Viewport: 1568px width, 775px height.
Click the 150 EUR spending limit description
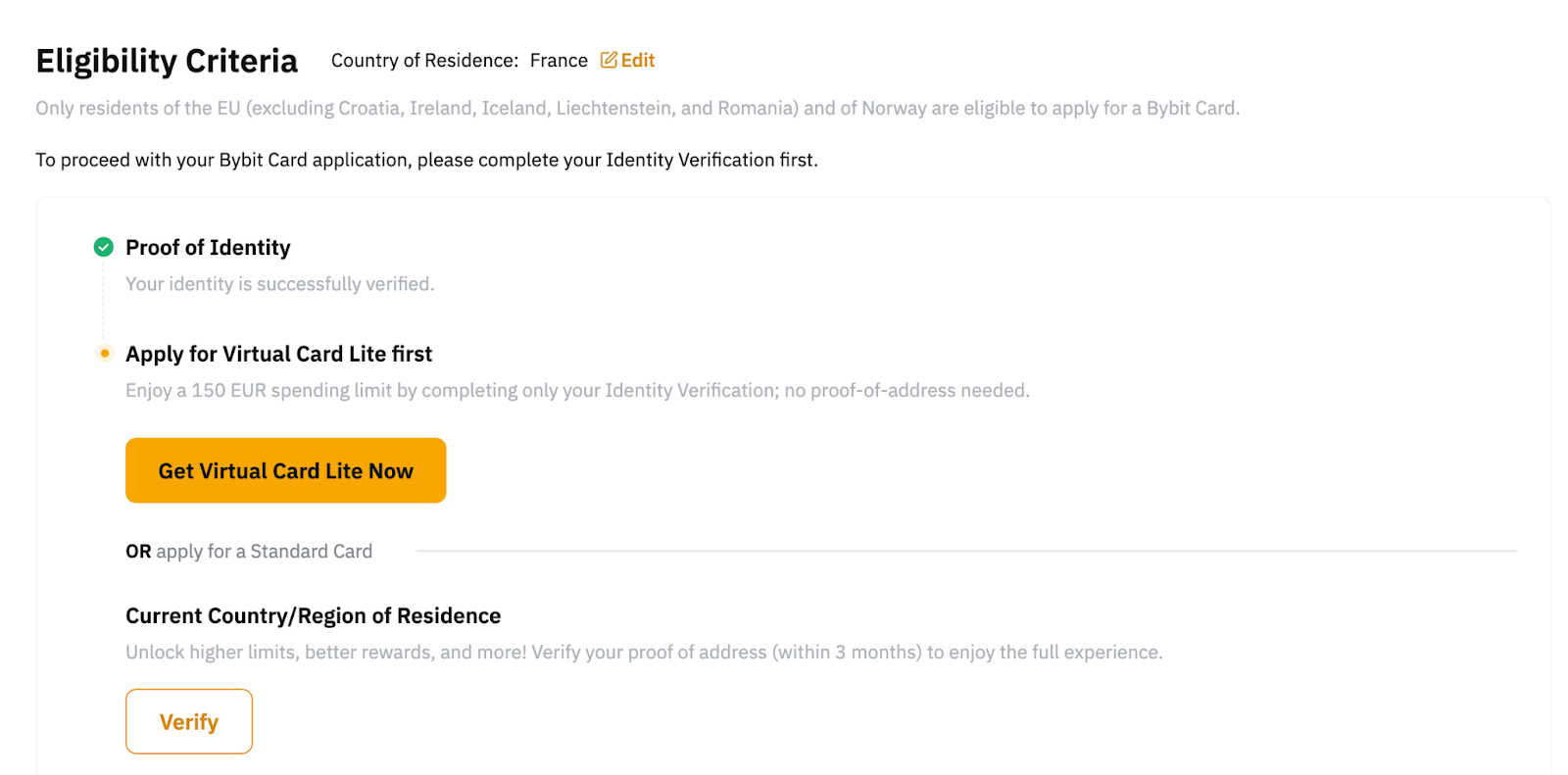[577, 391]
